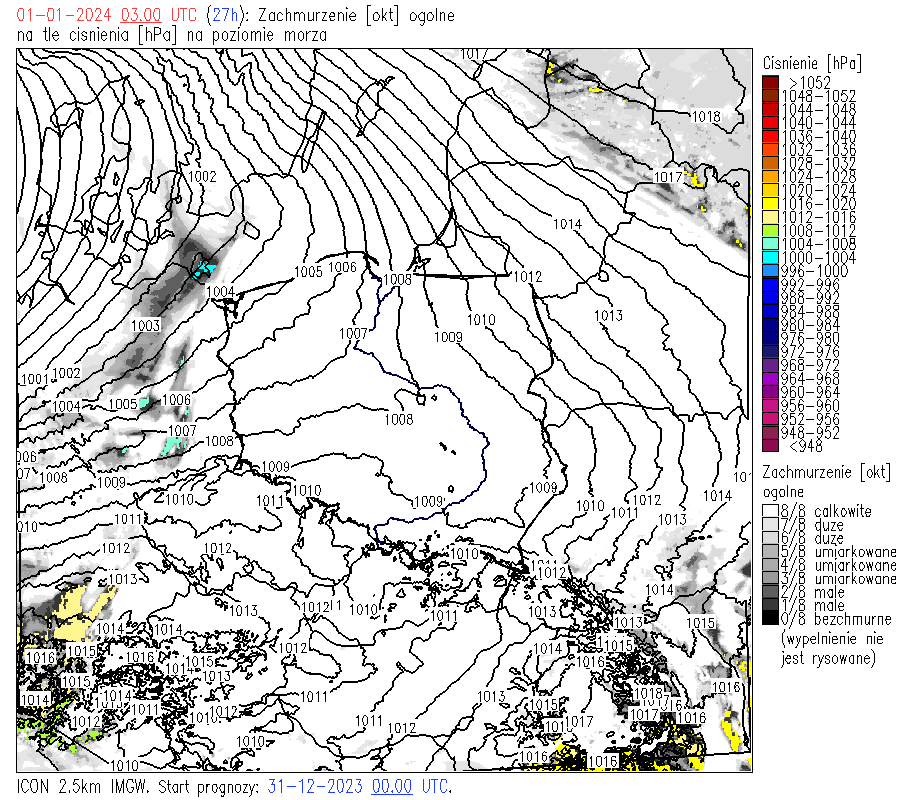Select the 7/8 duze cloud swatch
The height and width of the screenshot is (800, 900).
tap(770, 525)
